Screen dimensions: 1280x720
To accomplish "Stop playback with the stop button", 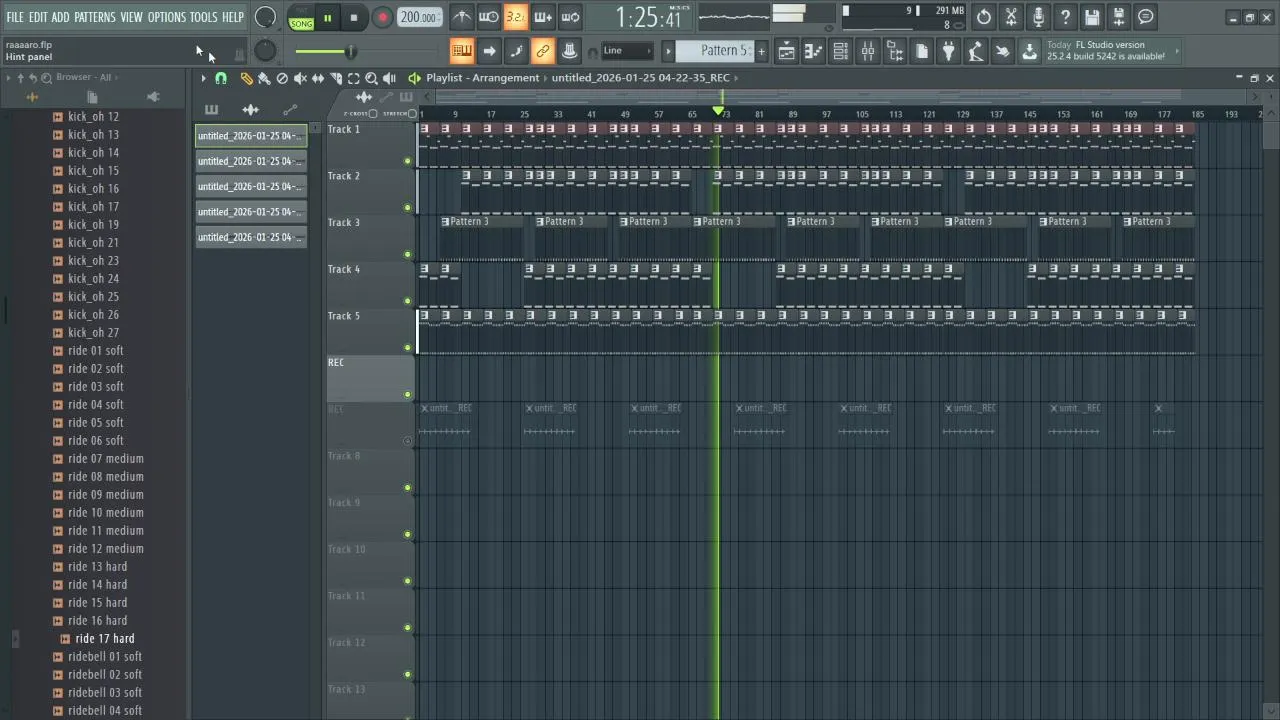I will tap(354, 17).
